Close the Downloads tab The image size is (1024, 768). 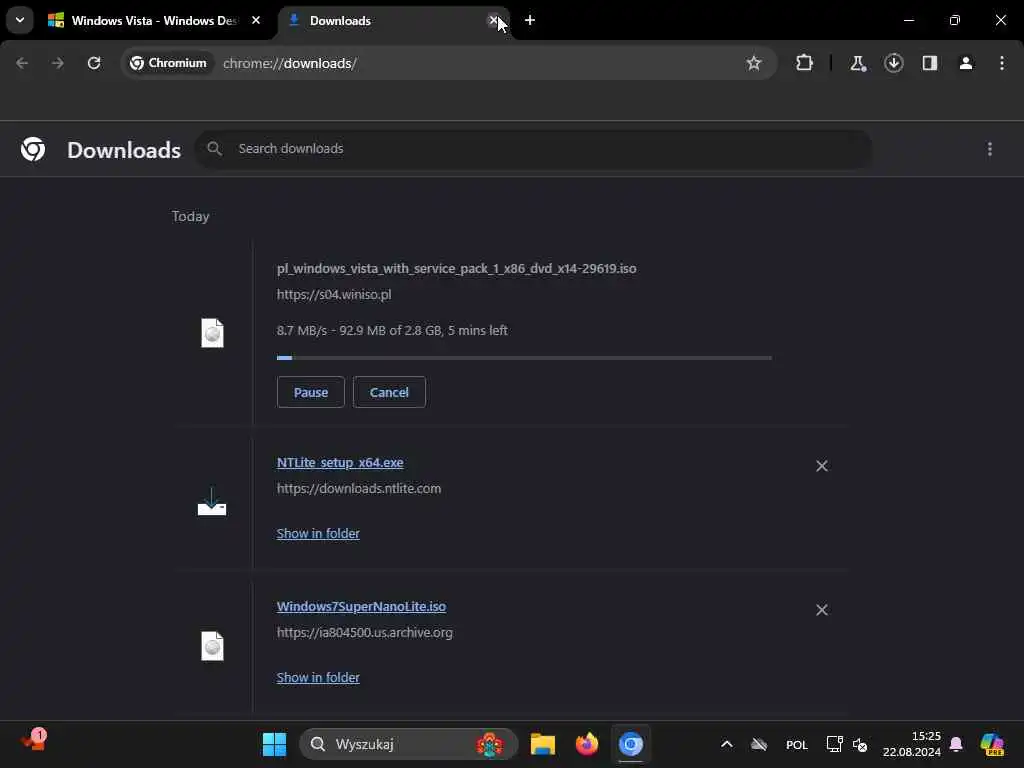(494, 20)
